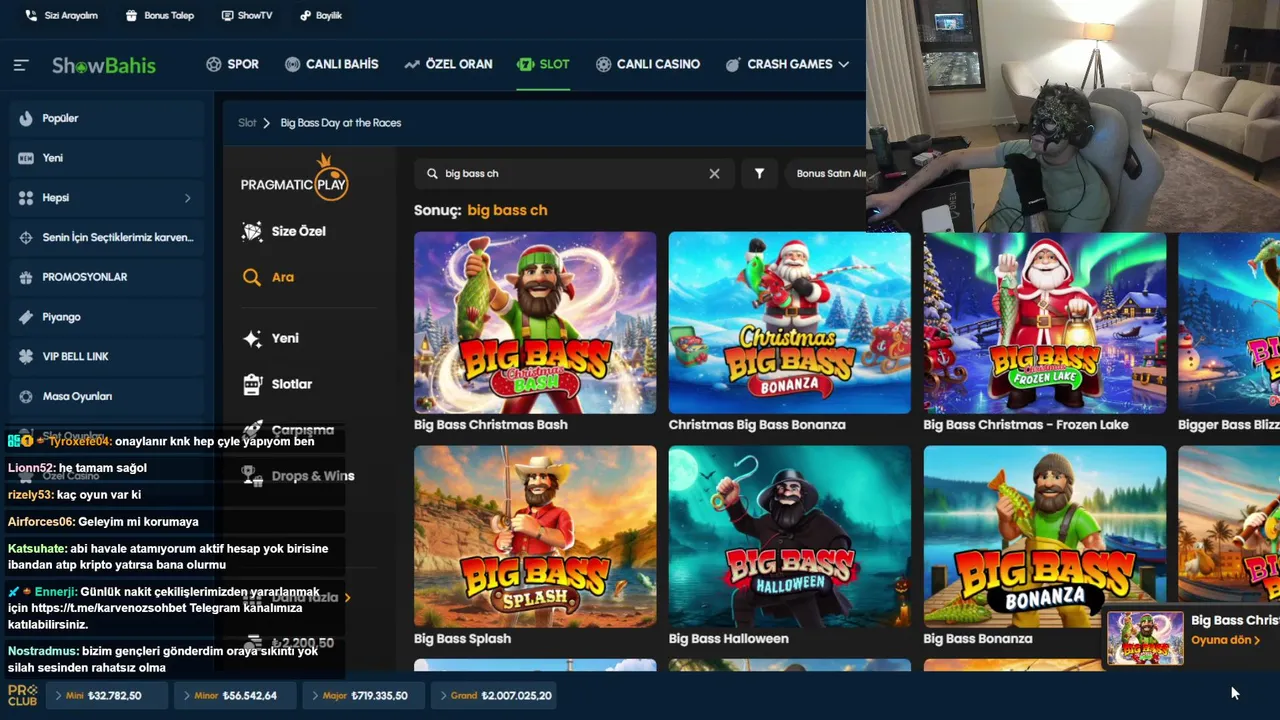Expand the Major jackpot entry

click(x=362, y=695)
